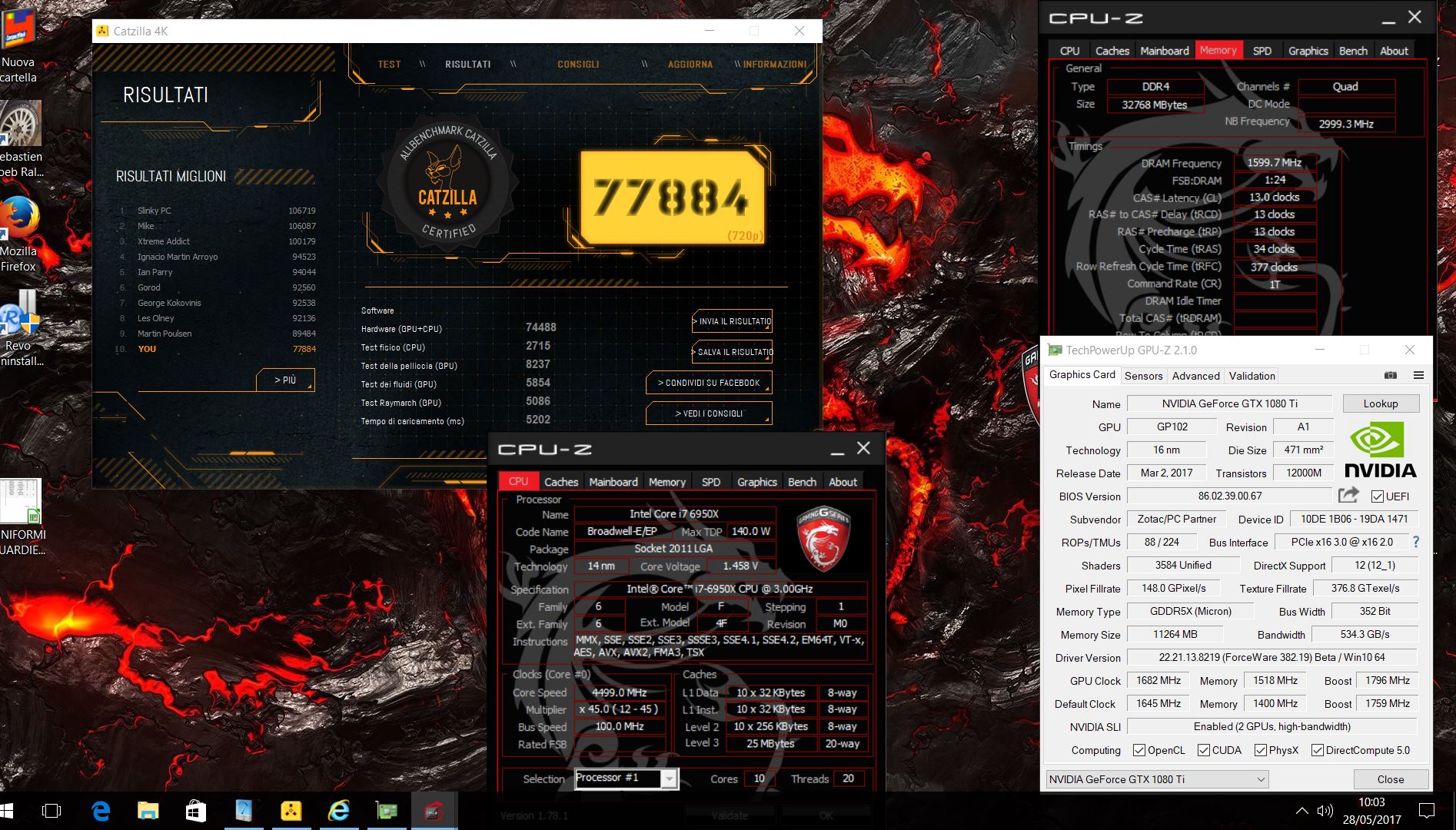1456x830 pixels.
Task: Click the PIÙ button under top results
Action: pyautogui.click(x=285, y=380)
